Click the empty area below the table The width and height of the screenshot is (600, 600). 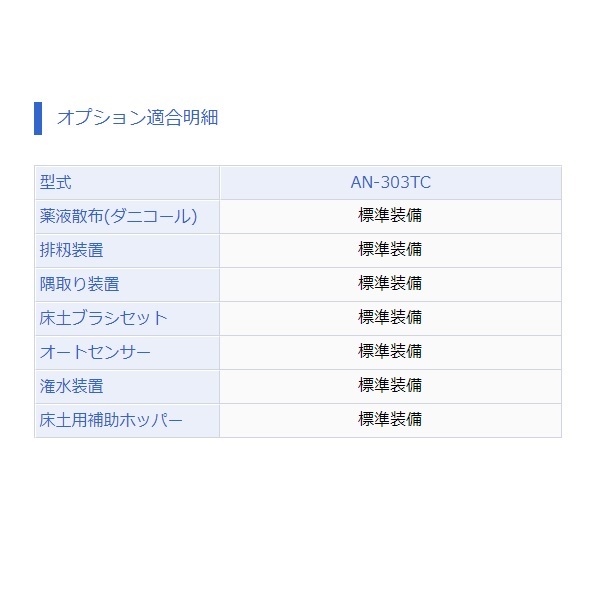pos(300,518)
